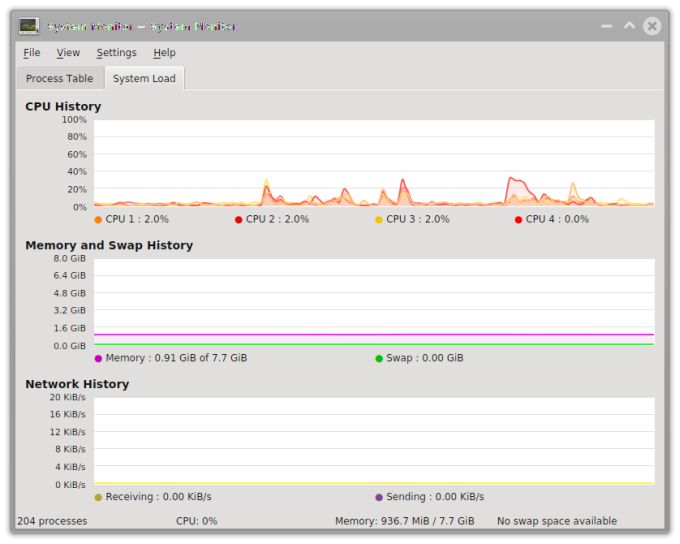Click the '60%' CPU axis label
The width and height of the screenshot is (680, 544).
[77, 154]
